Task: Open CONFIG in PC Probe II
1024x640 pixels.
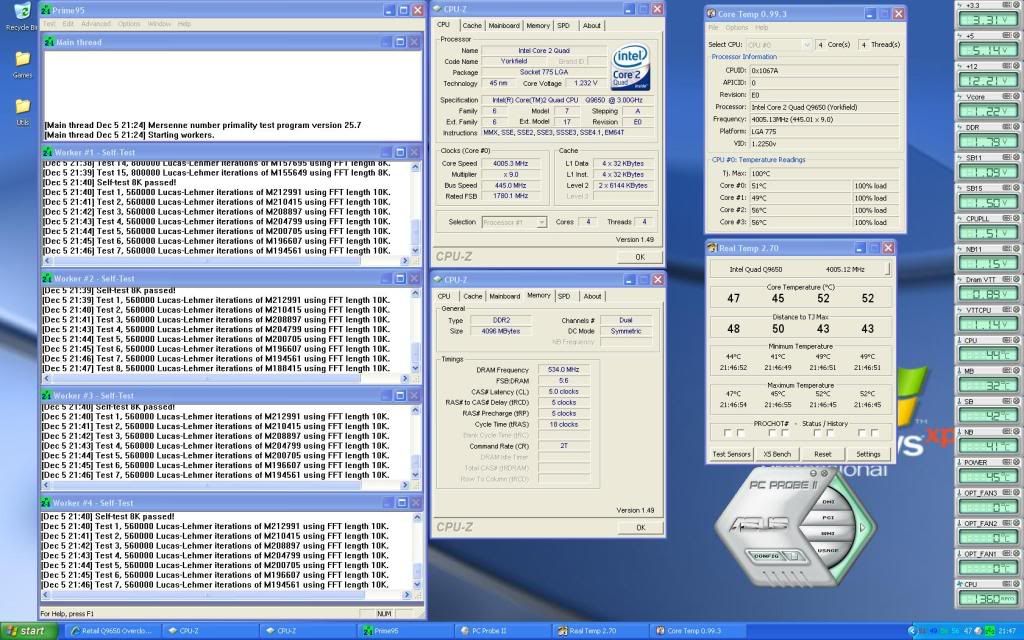Action: (766, 556)
